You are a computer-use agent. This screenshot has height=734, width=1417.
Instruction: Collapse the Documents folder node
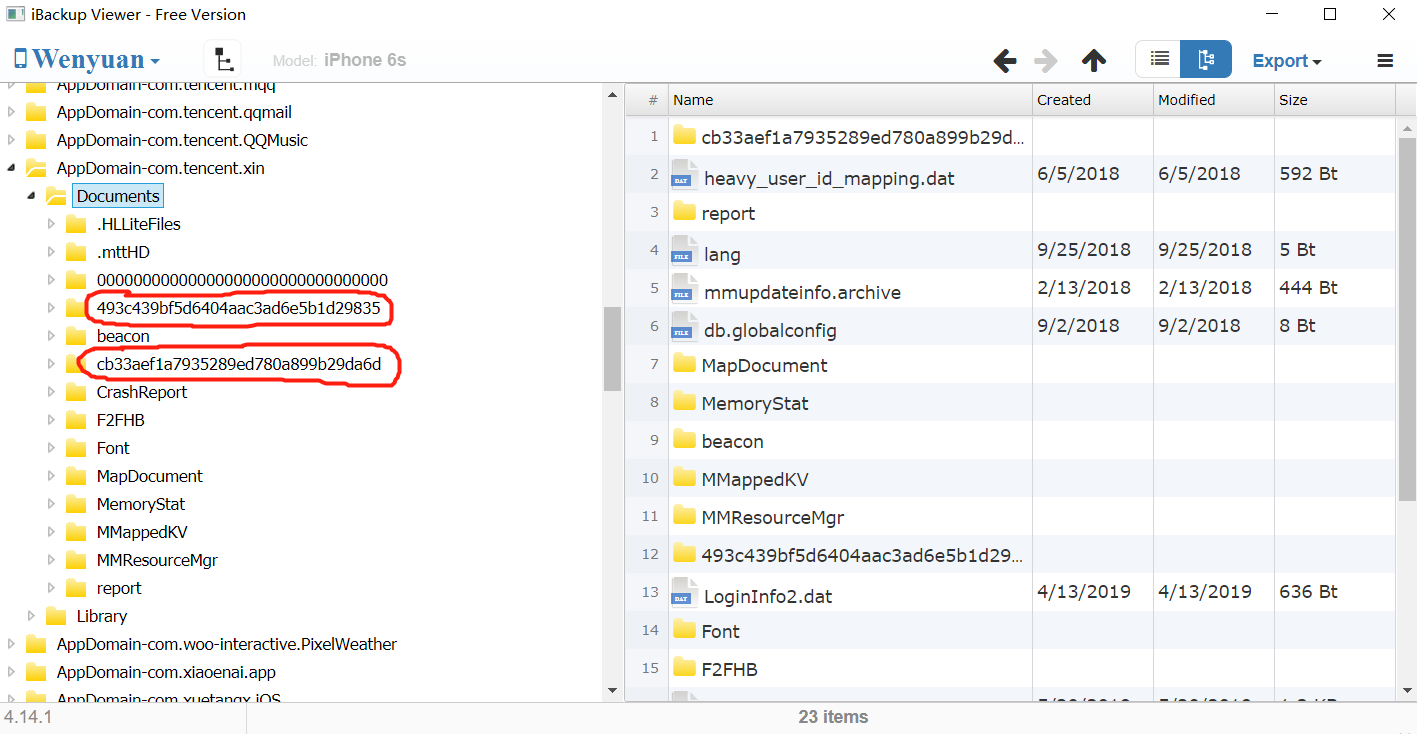click(x=32, y=196)
